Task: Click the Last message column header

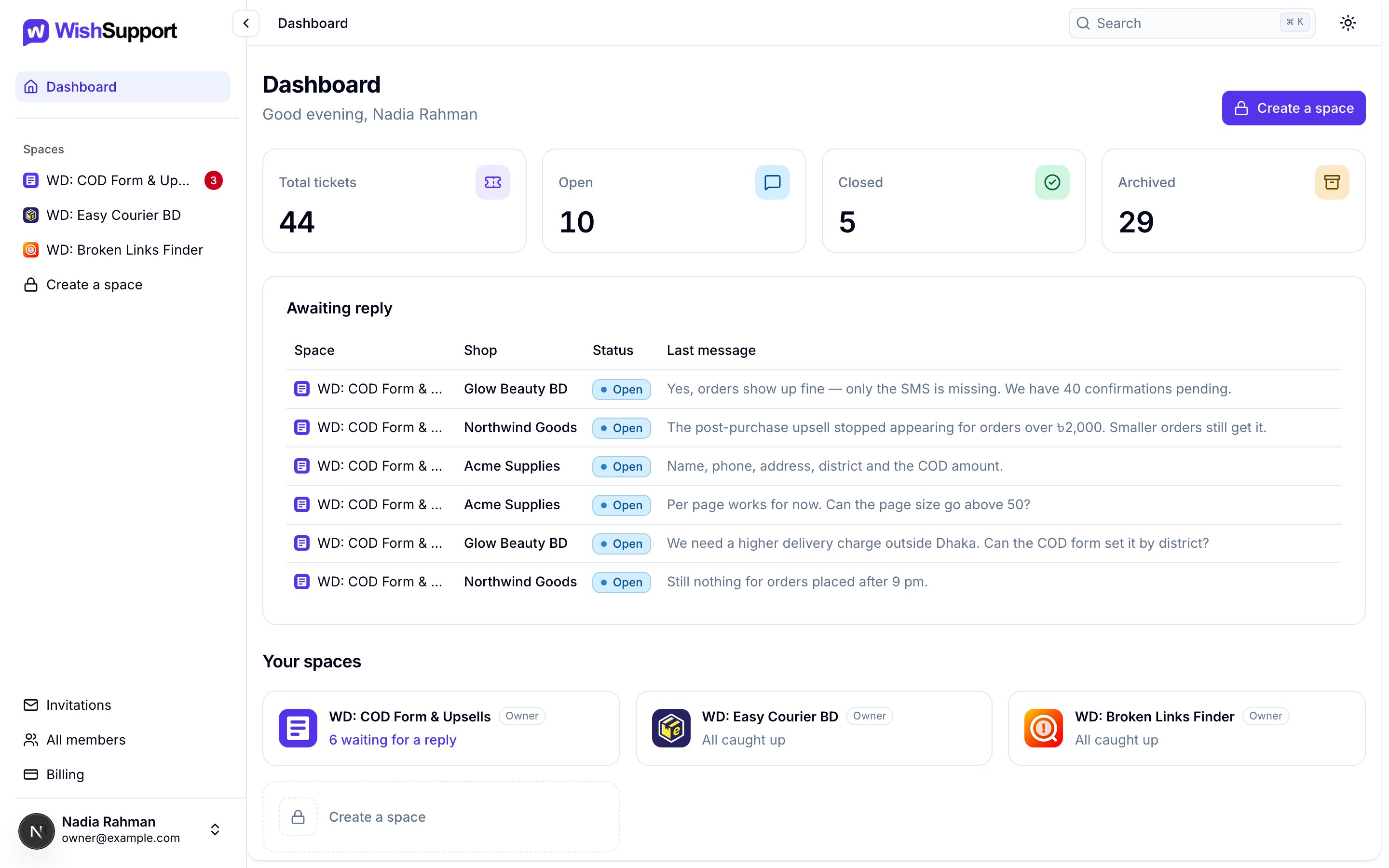Action: tap(710, 350)
